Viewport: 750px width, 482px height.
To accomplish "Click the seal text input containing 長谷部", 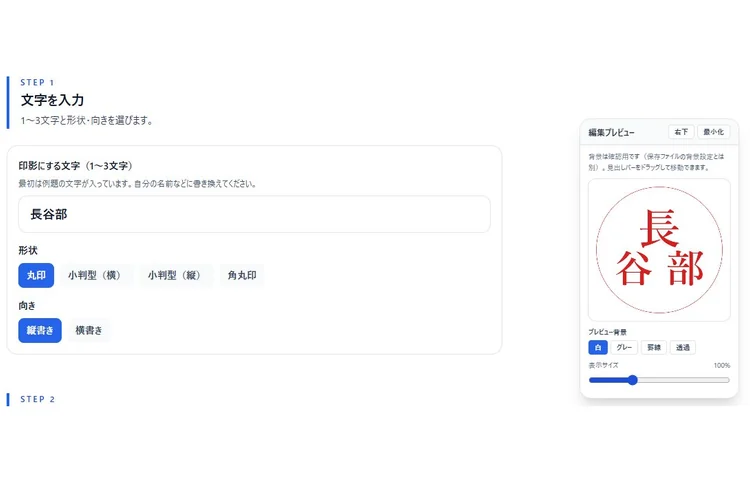I will (254, 214).
